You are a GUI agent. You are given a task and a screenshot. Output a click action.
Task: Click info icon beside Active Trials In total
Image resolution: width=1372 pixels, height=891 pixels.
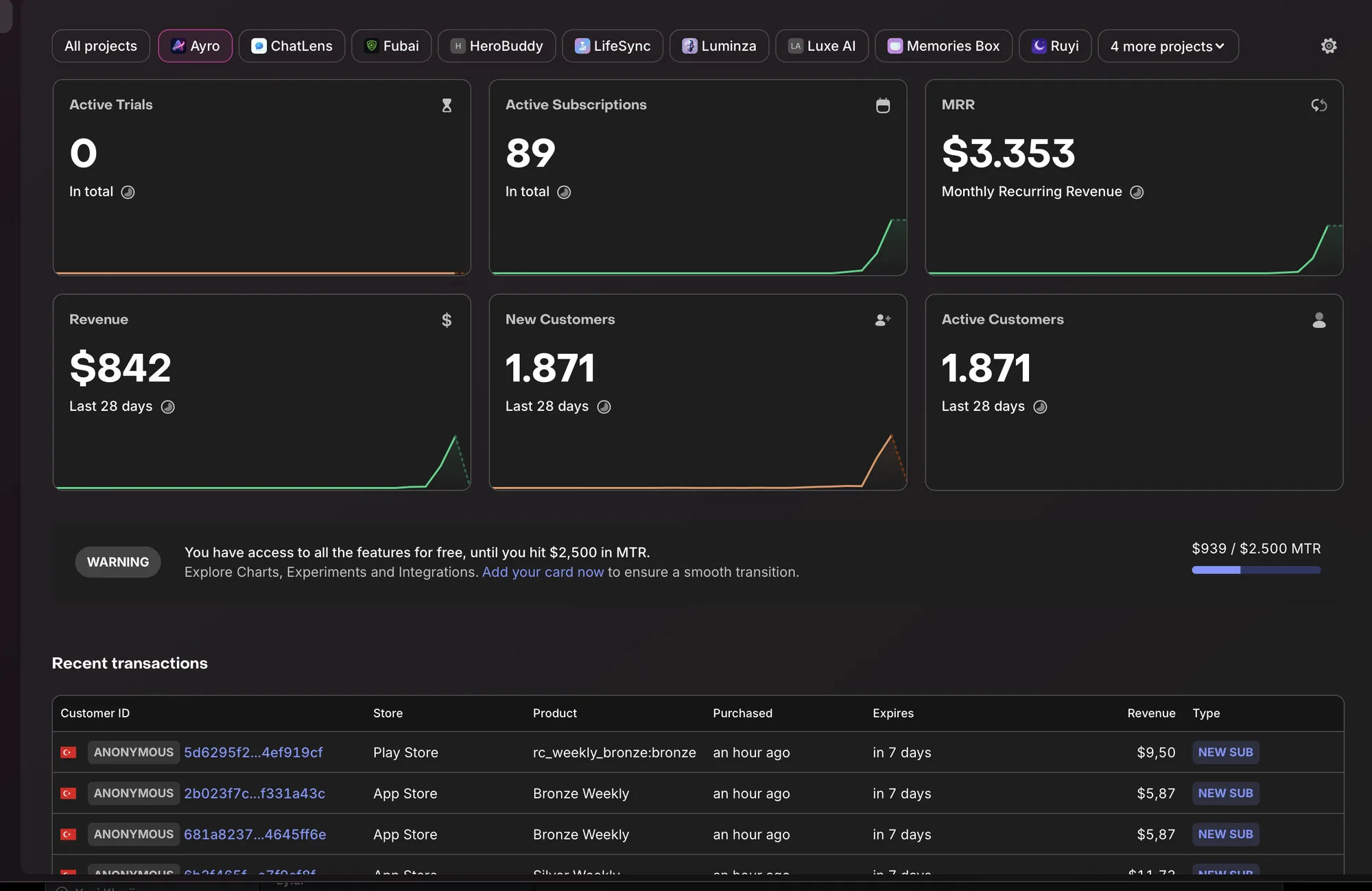[128, 192]
